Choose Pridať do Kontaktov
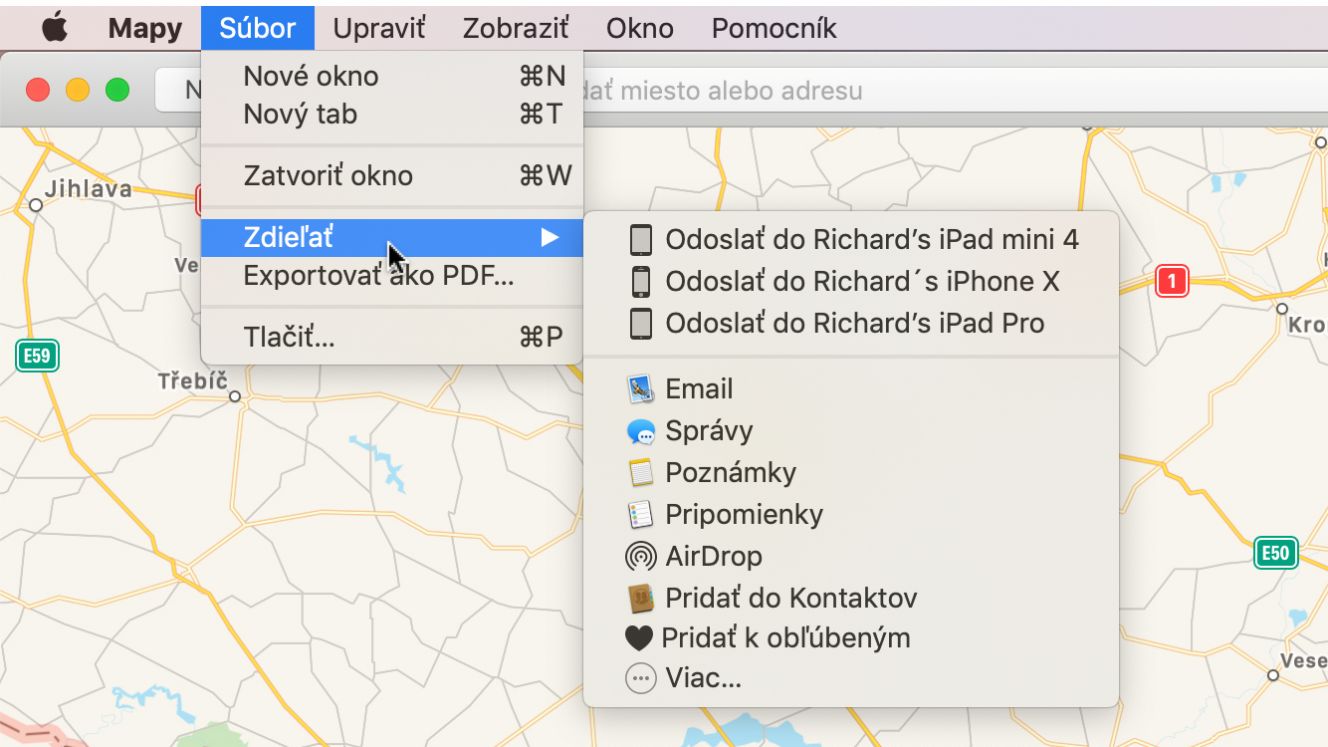 pyautogui.click(x=851, y=598)
